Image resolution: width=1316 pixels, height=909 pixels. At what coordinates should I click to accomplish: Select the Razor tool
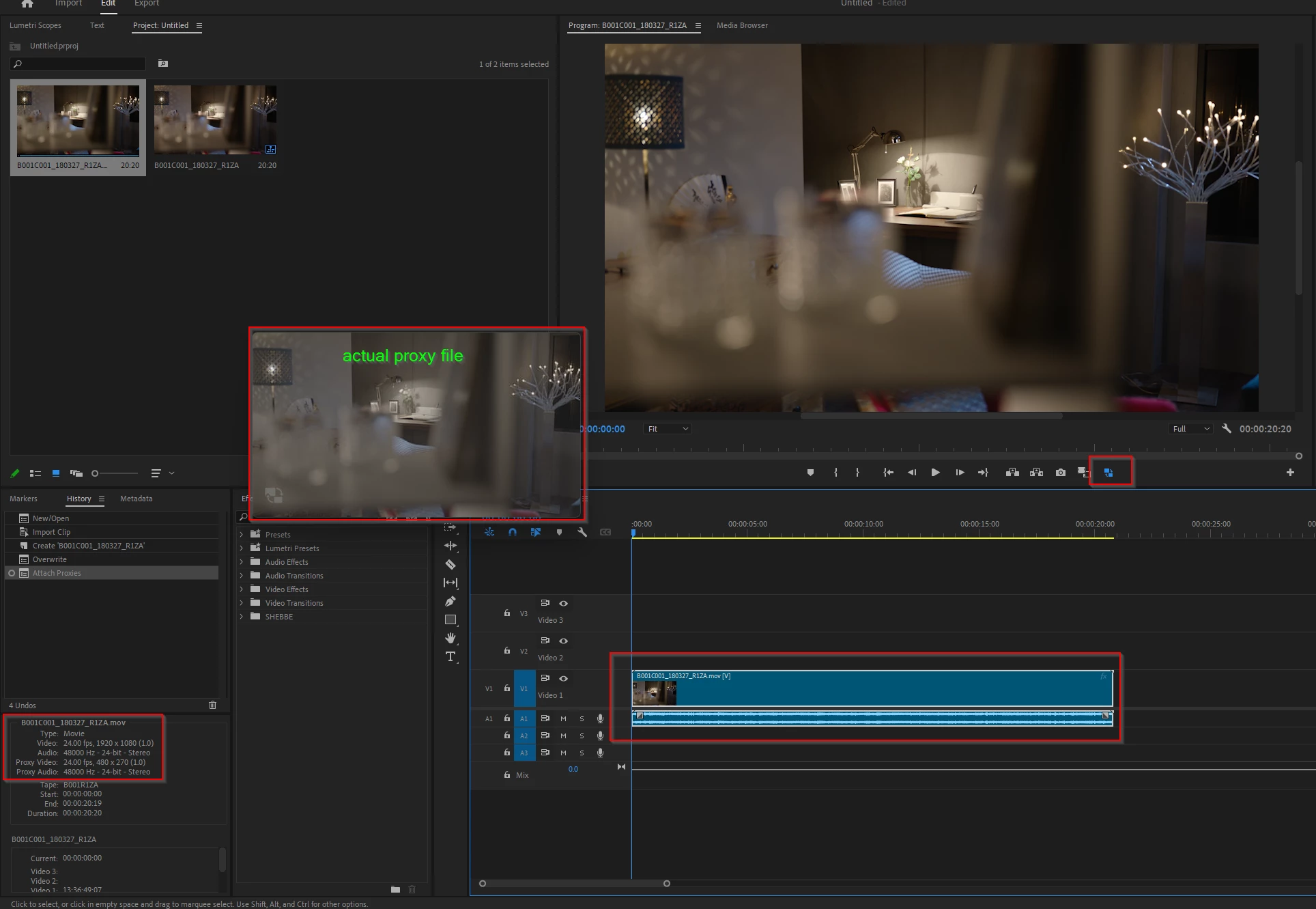click(x=450, y=564)
